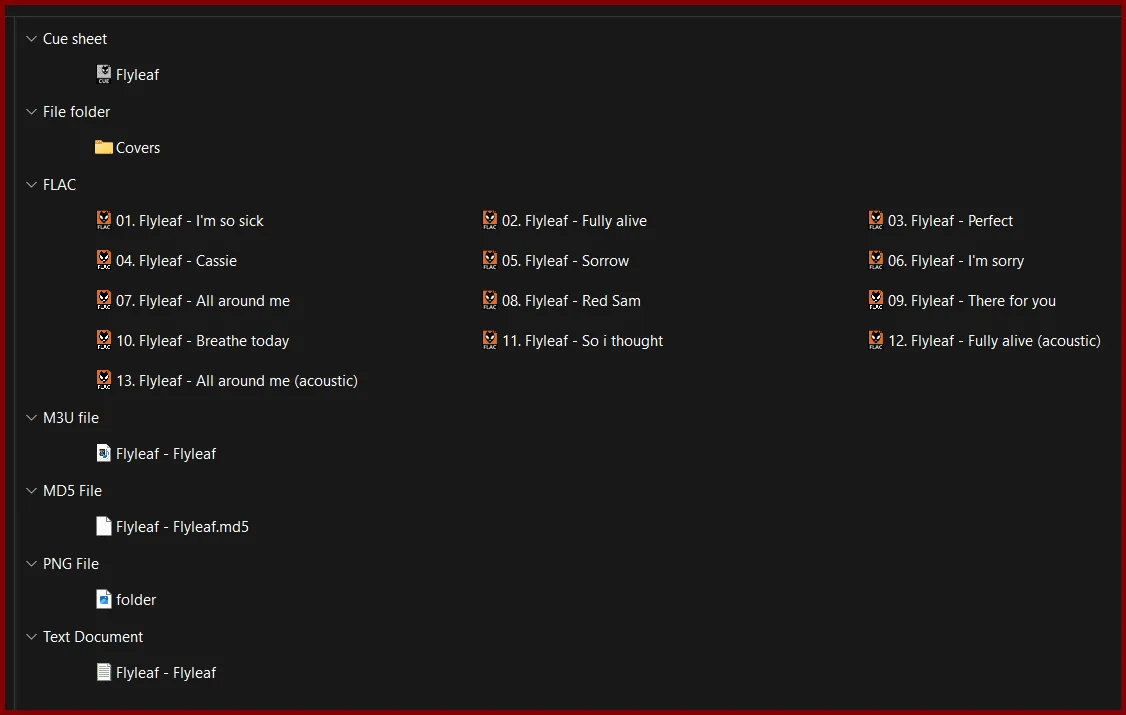Viewport: 1126px width, 715px height.
Task: Collapse the MD5 File group
Action: [x=31, y=490]
